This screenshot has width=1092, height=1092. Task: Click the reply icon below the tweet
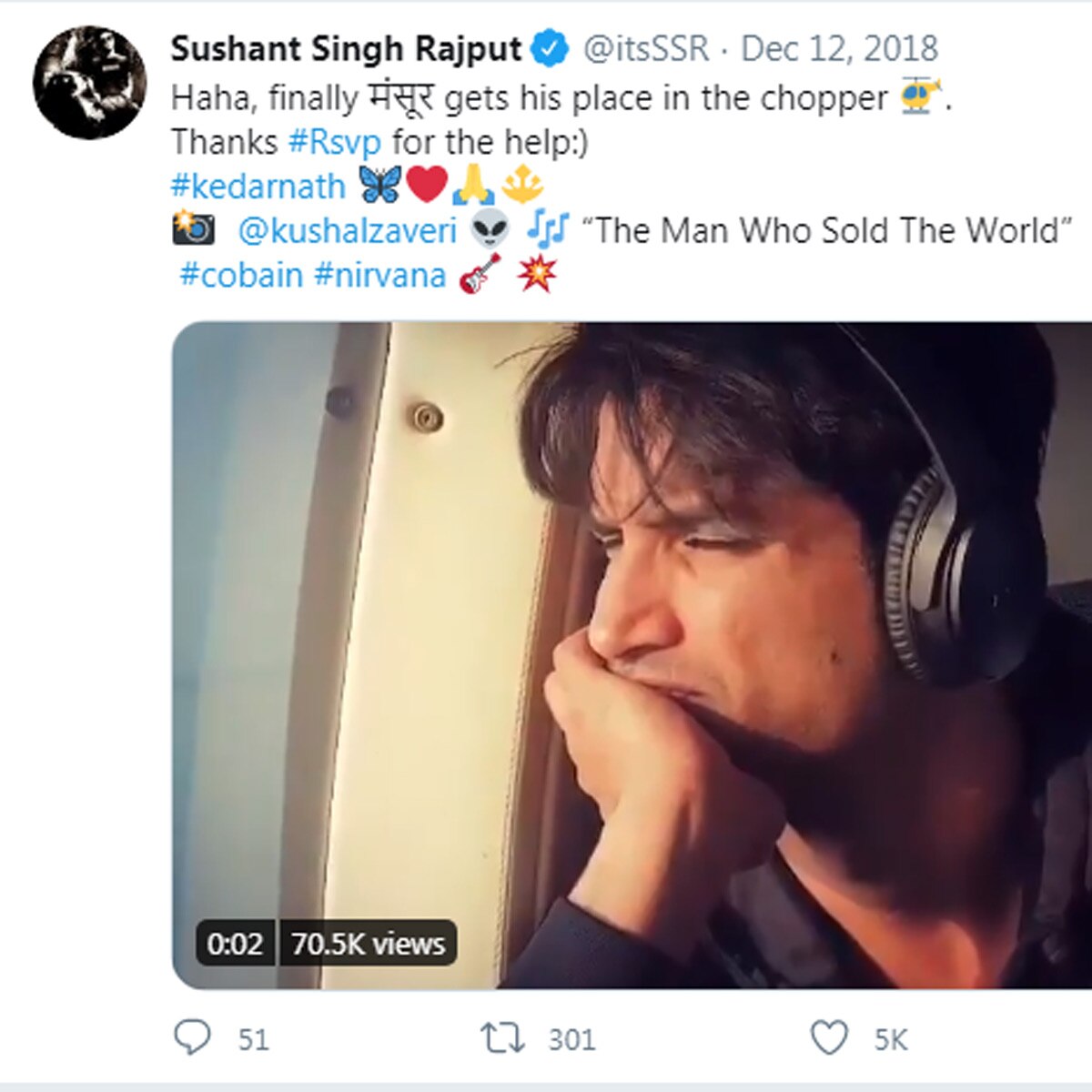pos(194,1036)
